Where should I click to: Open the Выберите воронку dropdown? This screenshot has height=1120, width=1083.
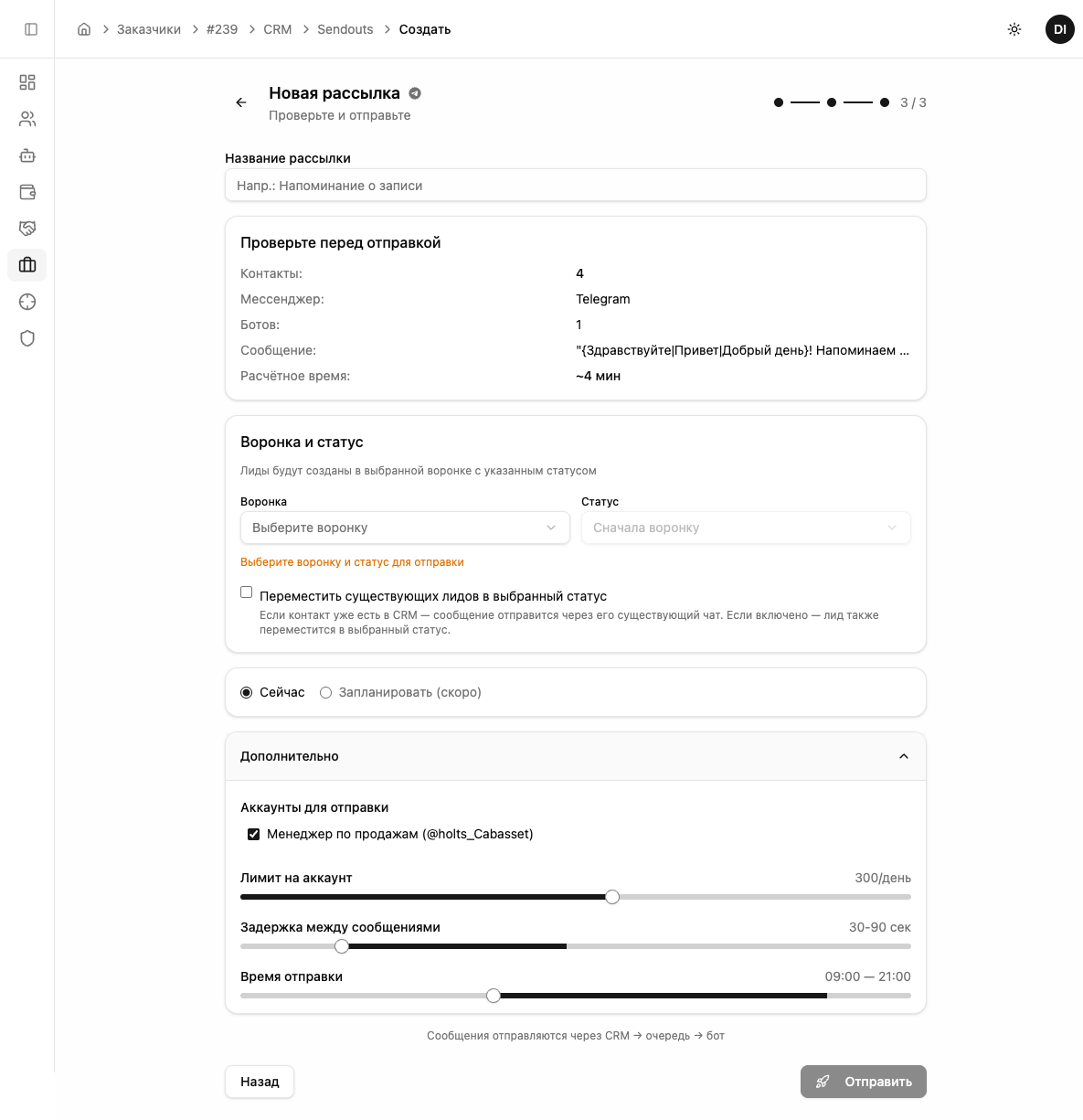(405, 528)
